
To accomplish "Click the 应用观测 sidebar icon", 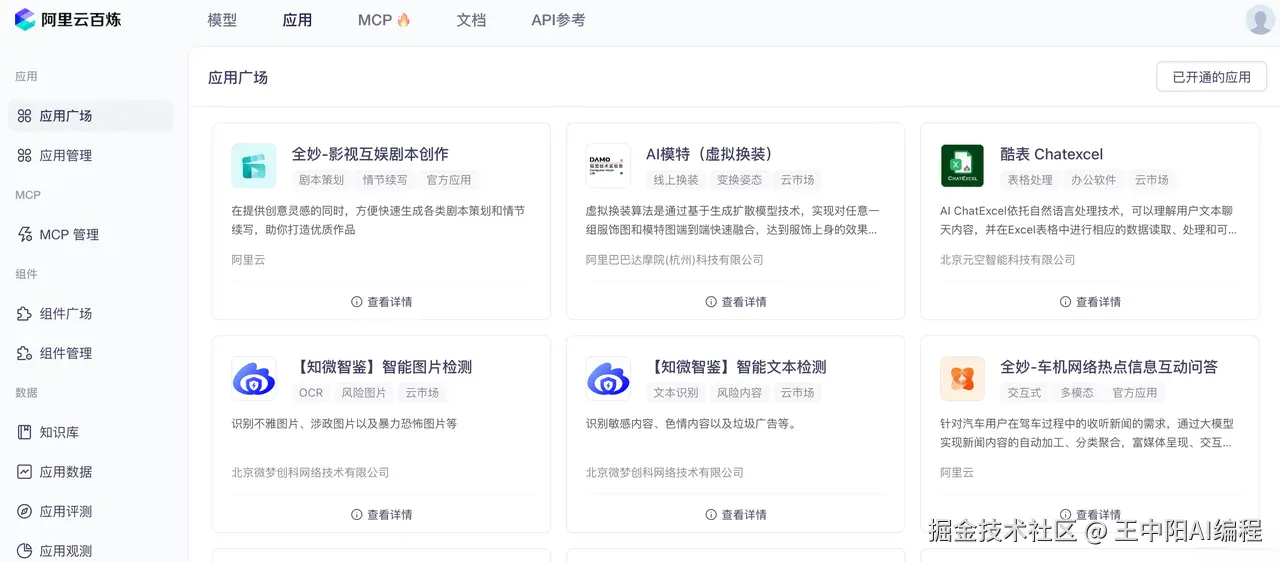I will (x=25, y=550).
